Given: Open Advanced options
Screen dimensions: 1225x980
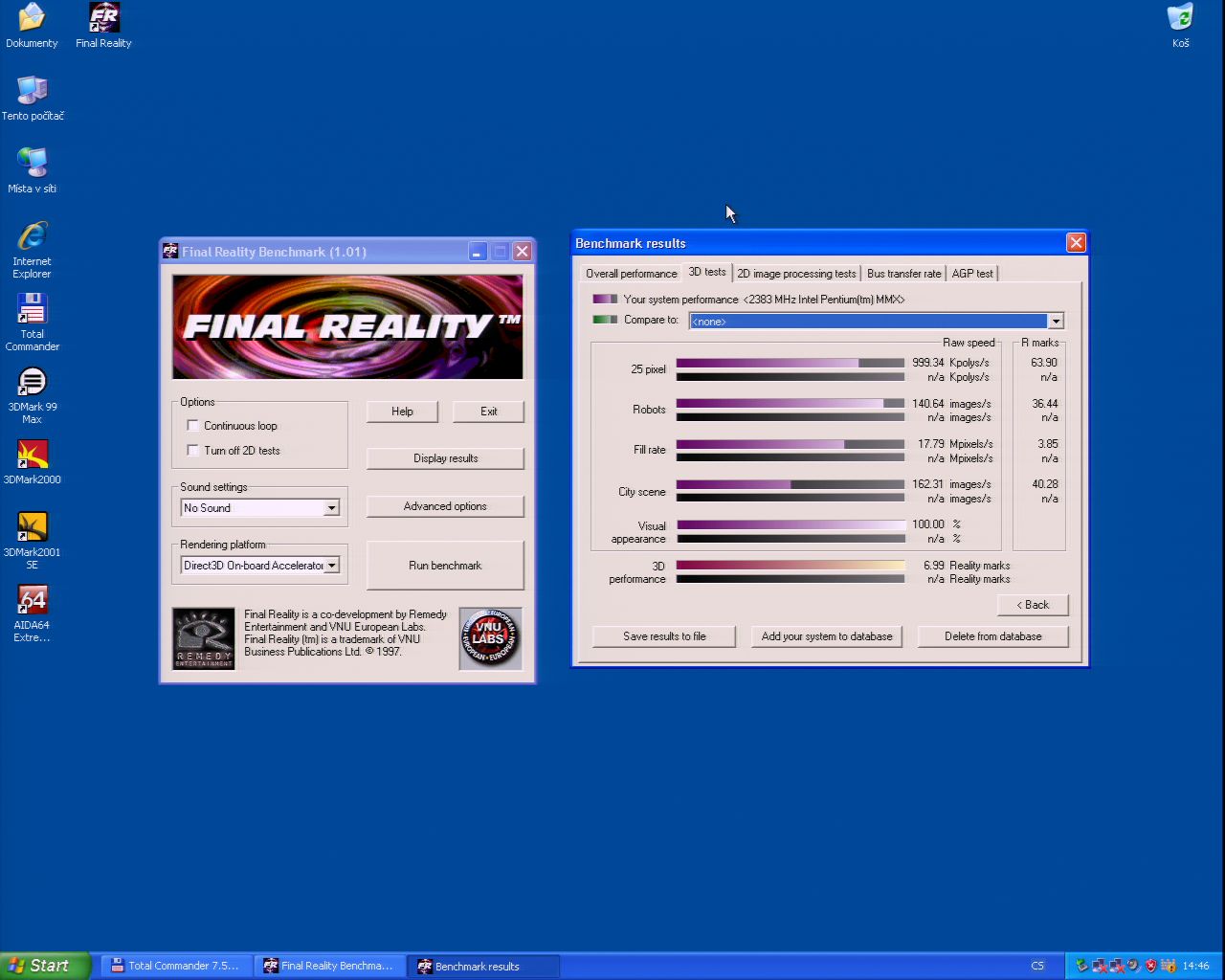Looking at the screenshot, I should tap(445, 506).
